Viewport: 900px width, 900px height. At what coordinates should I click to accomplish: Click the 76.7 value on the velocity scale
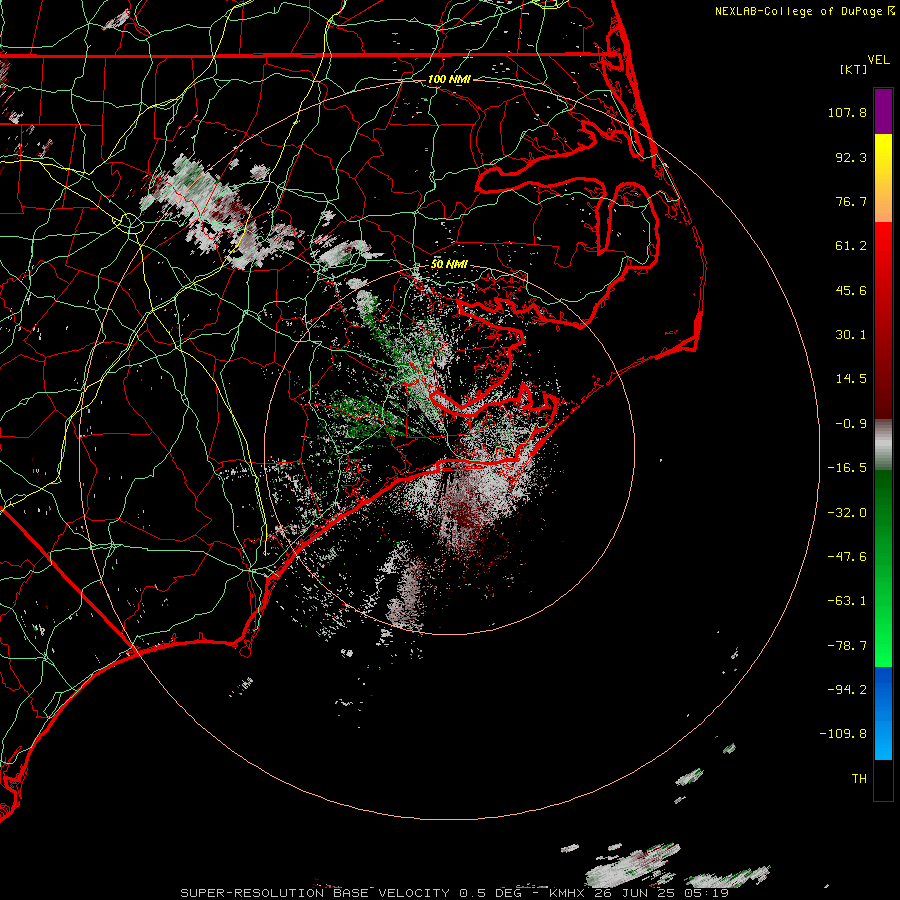click(851, 201)
